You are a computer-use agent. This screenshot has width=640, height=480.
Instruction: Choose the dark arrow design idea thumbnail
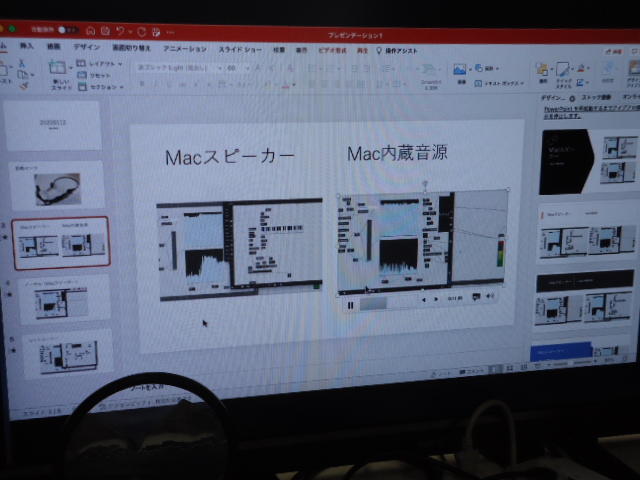coord(590,162)
